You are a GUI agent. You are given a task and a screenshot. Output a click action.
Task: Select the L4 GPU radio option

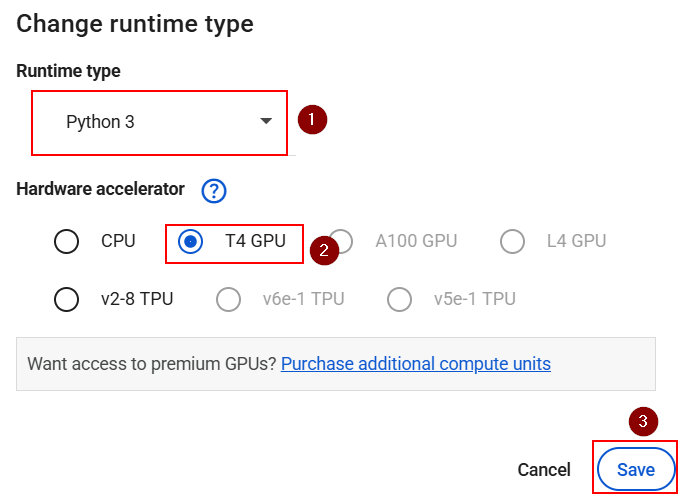coord(512,241)
